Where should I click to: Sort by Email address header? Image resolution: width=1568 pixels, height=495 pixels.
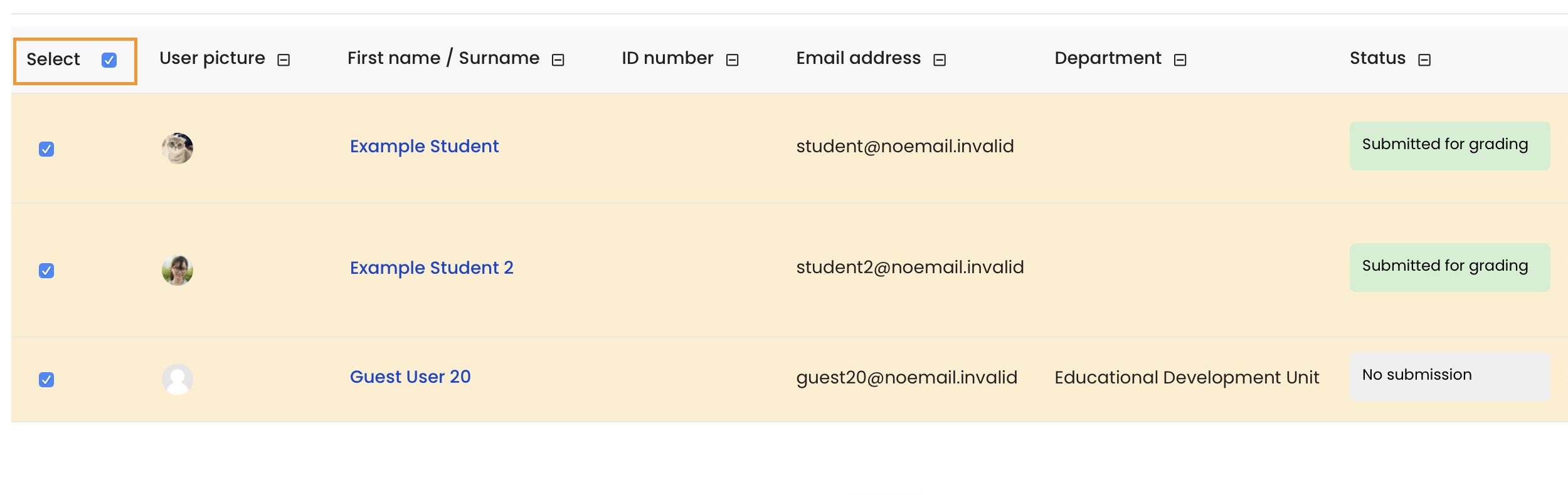tap(859, 58)
